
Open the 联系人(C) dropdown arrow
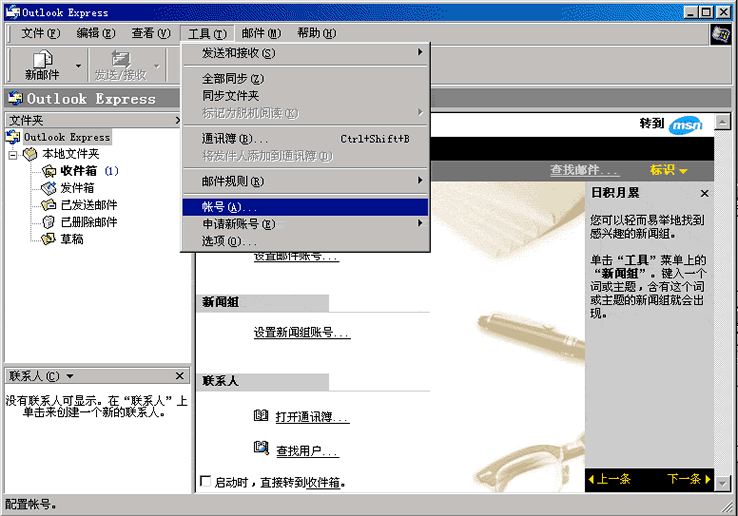click(70, 376)
